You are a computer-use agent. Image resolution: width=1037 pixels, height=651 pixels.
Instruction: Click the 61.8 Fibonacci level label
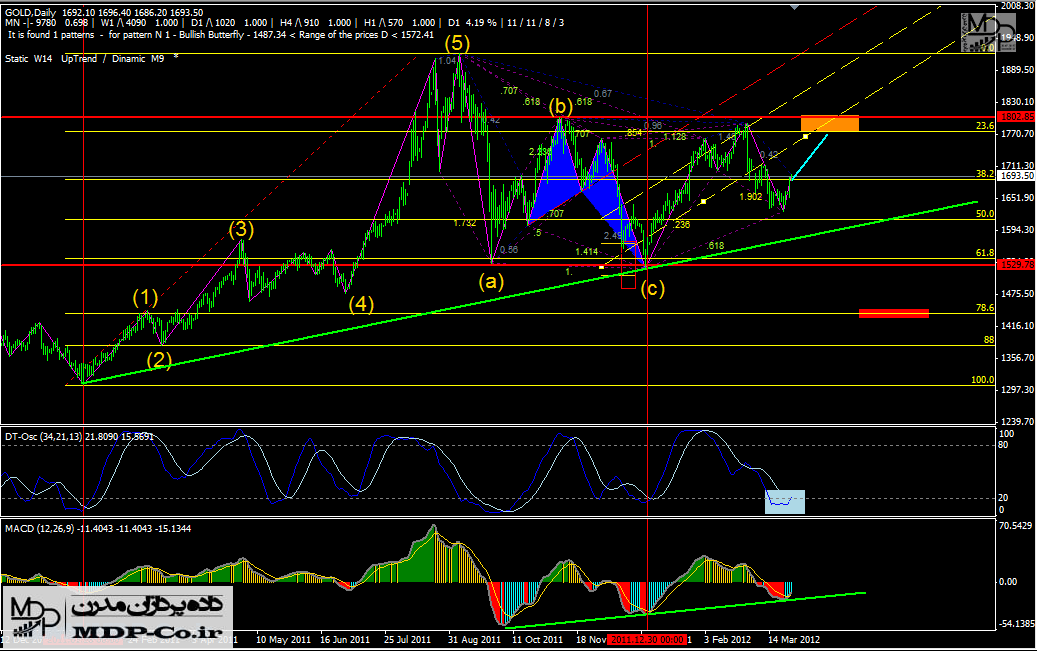[x=985, y=253]
